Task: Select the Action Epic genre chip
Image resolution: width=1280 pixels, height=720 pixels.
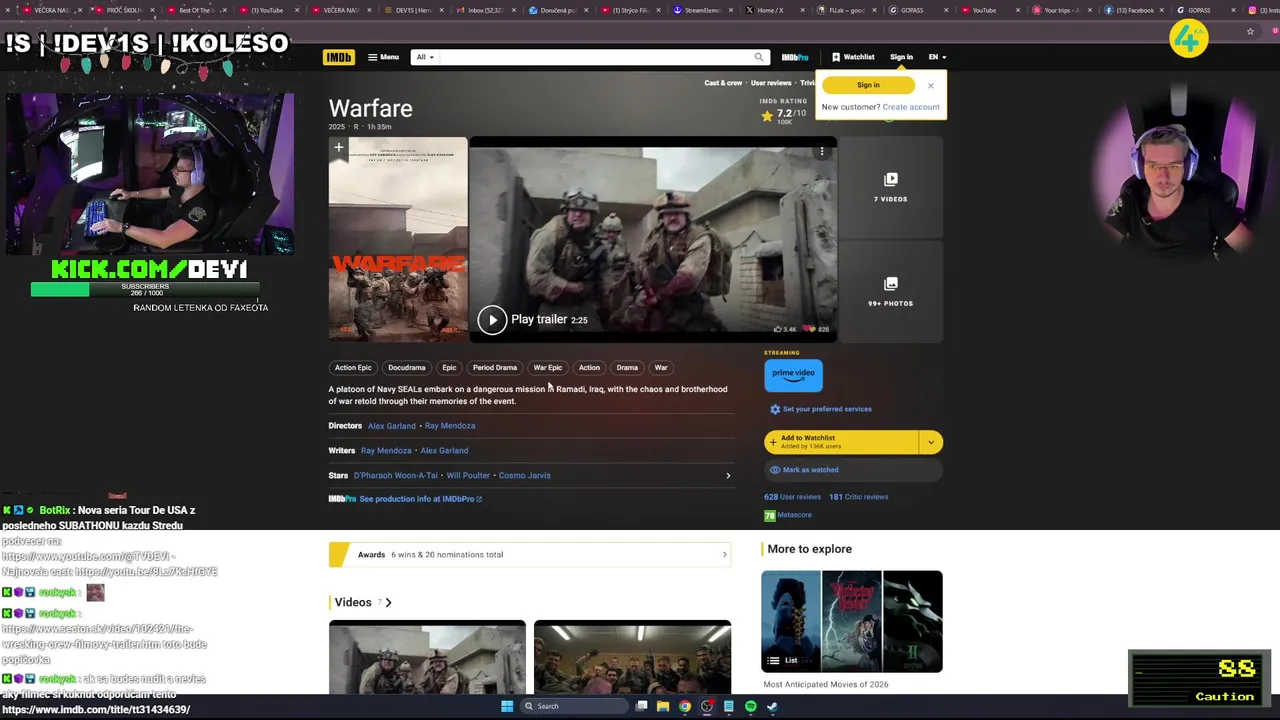Action: [x=353, y=368]
